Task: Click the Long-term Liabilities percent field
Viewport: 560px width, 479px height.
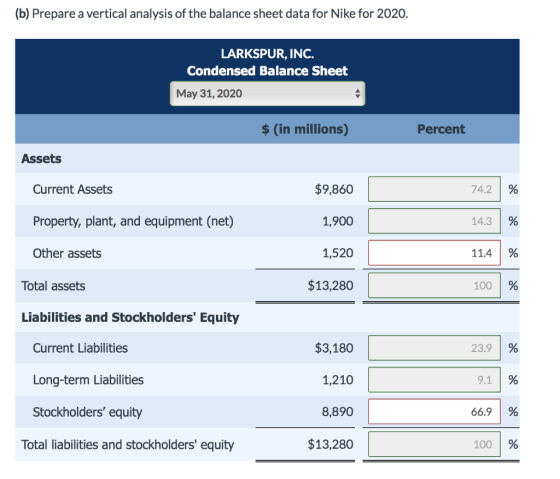Action: coord(434,380)
